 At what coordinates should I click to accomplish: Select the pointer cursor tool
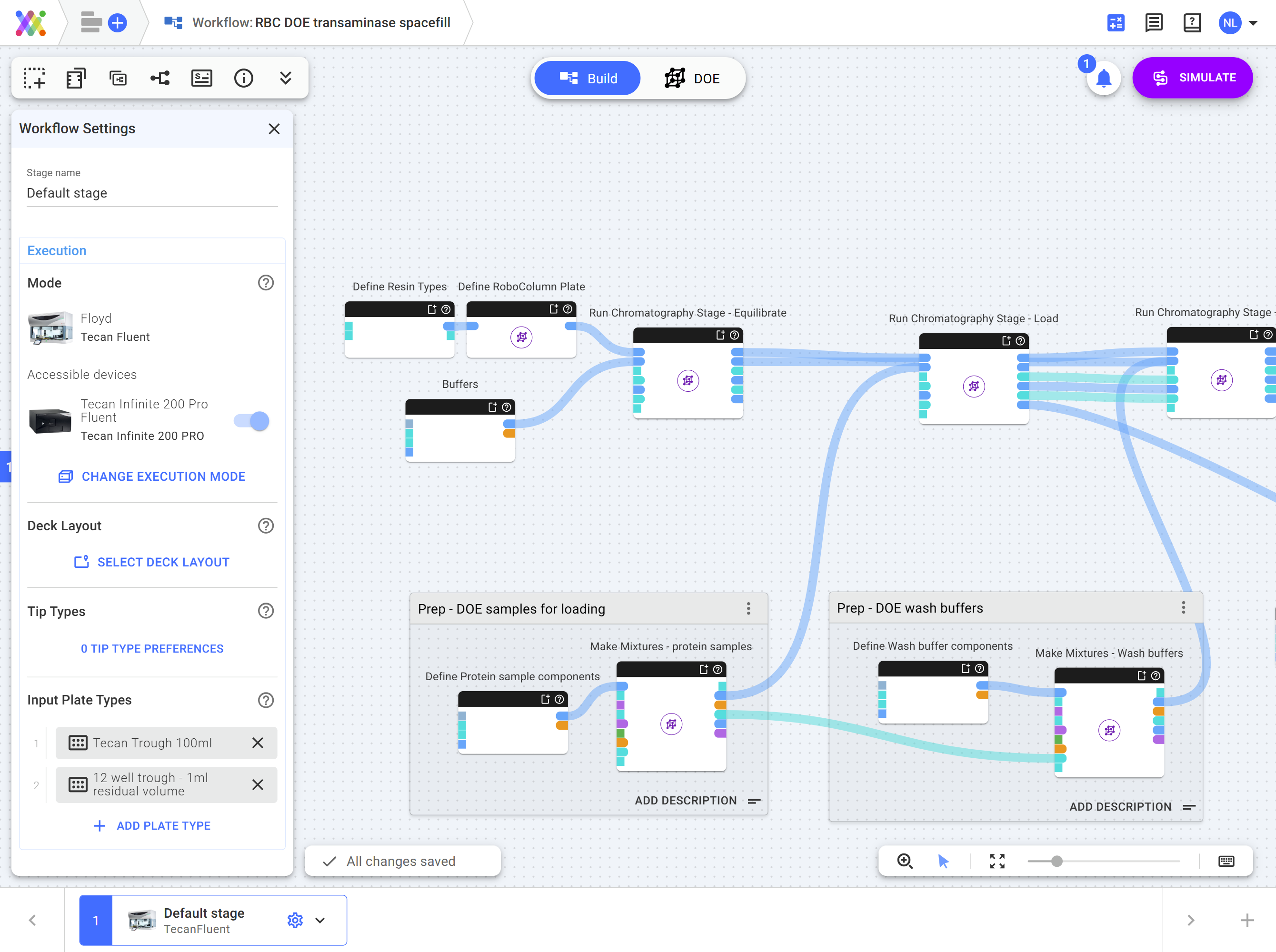coord(943,861)
